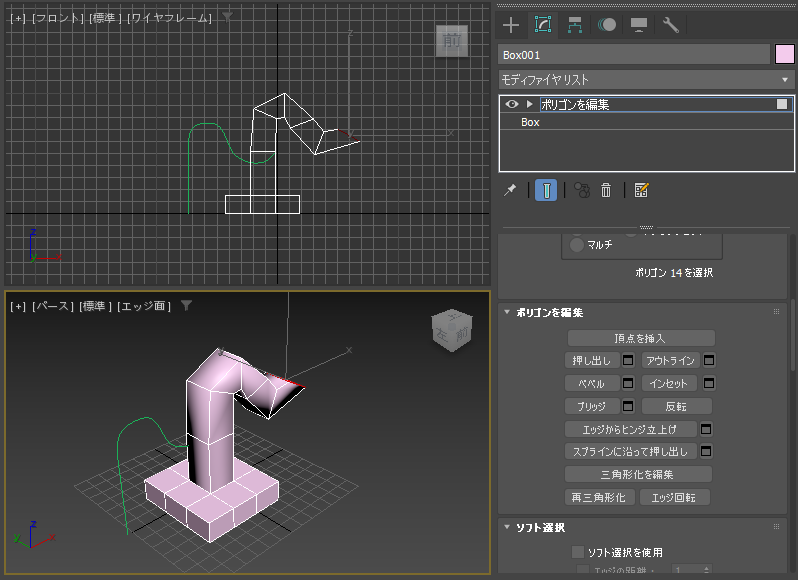Open the モディファイヤ リスト dropdown
The height and width of the screenshot is (580, 798).
coord(646,80)
